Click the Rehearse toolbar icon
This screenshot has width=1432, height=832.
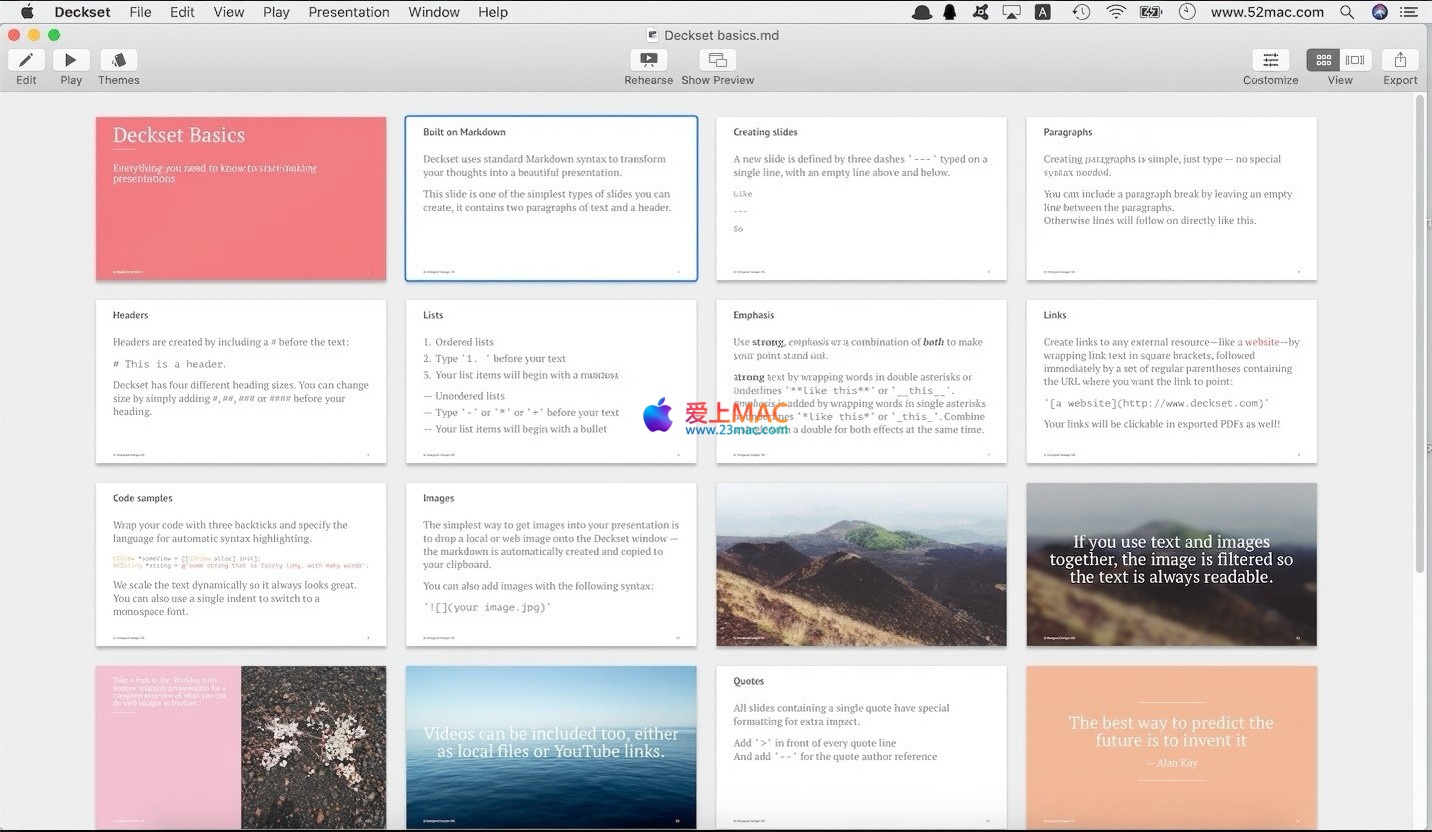click(648, 61)
